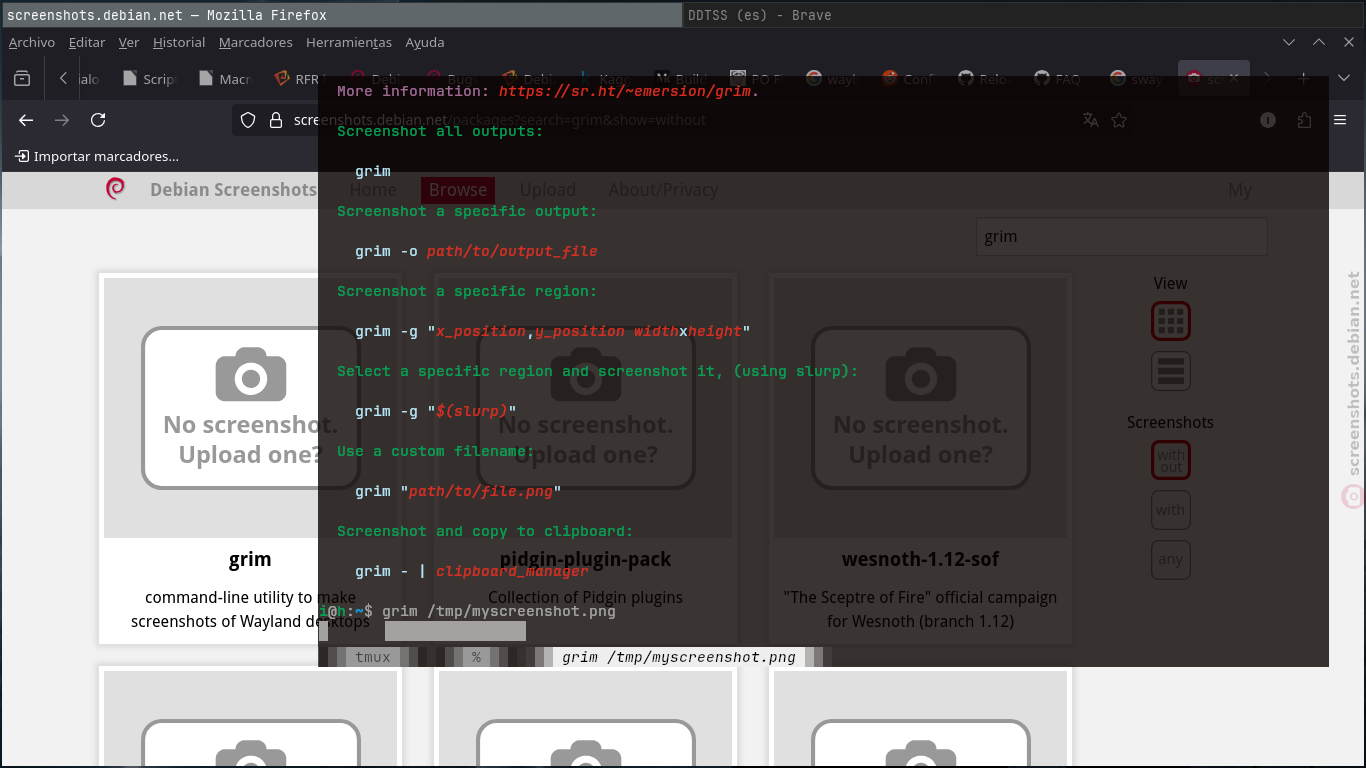Screen dimensions: 1366x768
Task: Open the Herramientas menu
Action: (349, 42)
